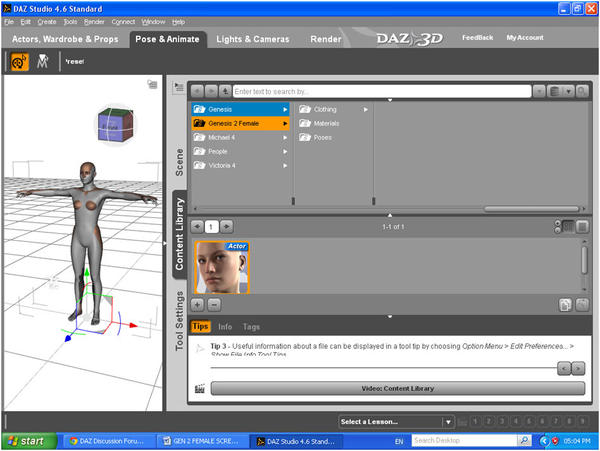This screenshot has width=600, height=451.
Task: Click the Search Desktop taskbar field
Action: (x=464, y=441)
